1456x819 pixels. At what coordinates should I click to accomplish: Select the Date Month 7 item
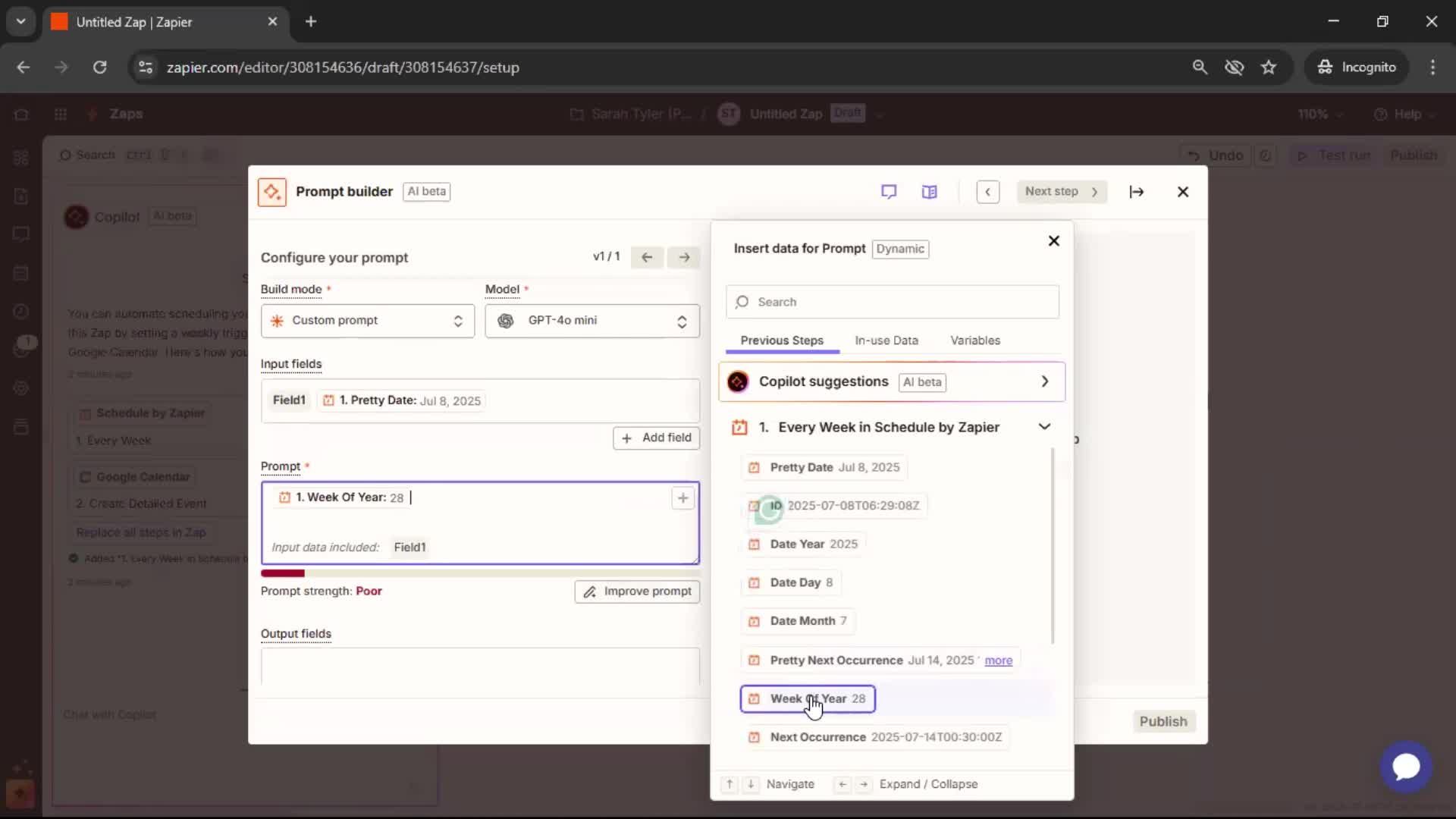[798, 621]
